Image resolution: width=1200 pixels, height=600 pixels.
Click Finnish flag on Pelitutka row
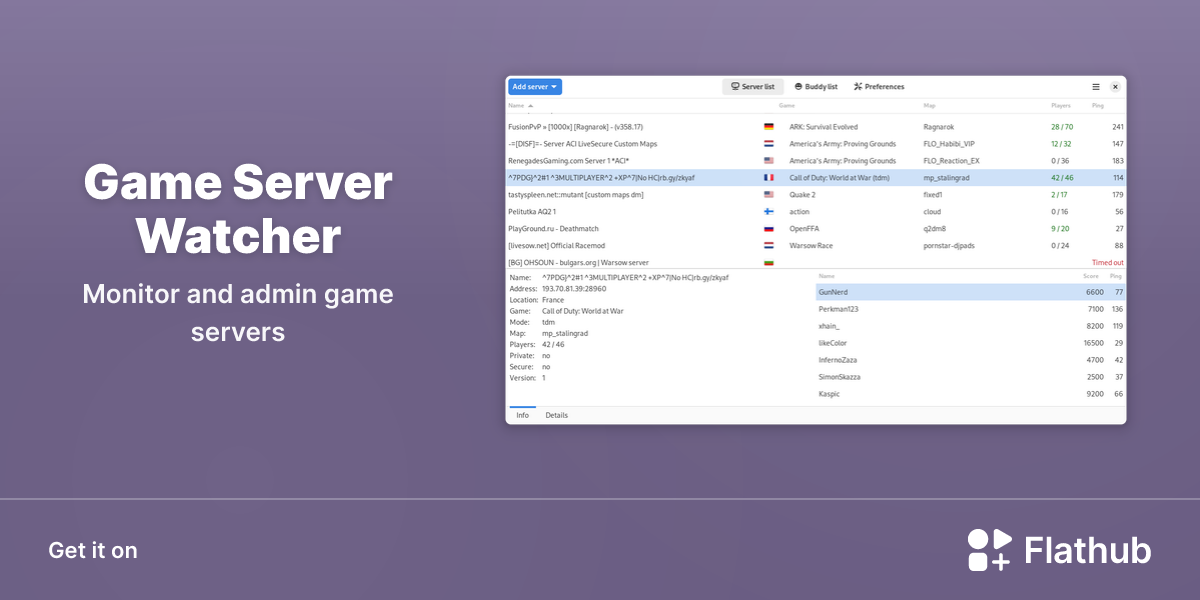click(769, 212)
